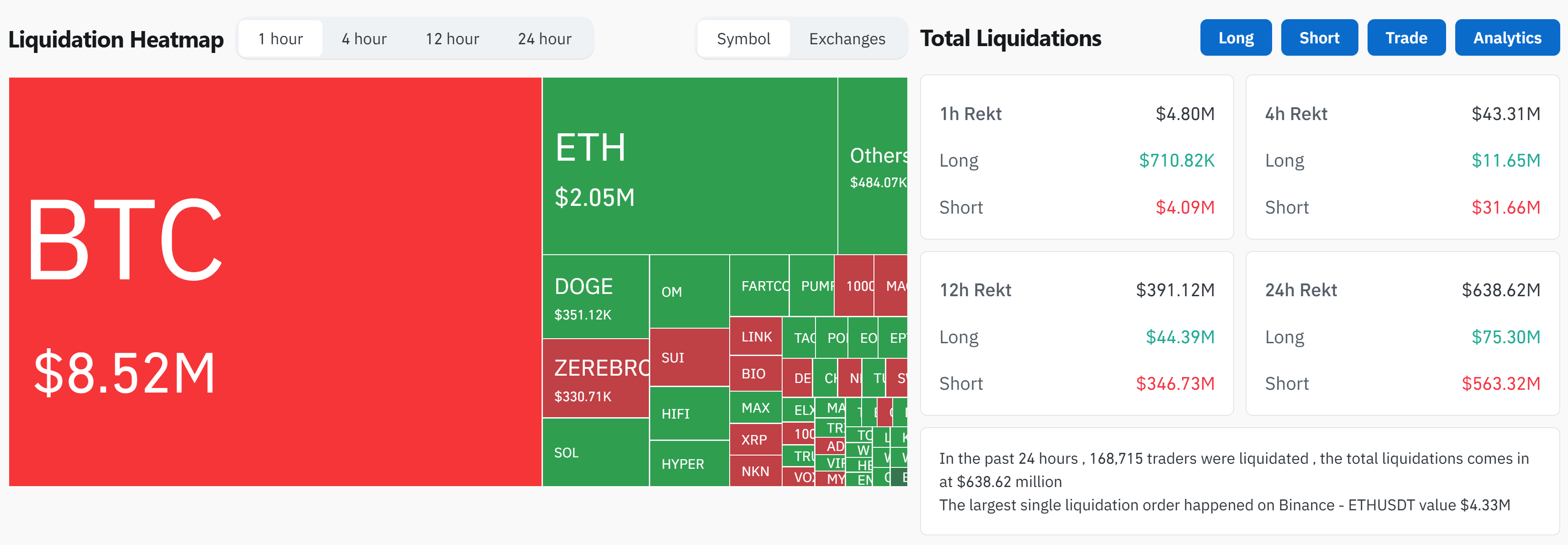Enable the Long liquidations filter
The width and height of the screenshot is (1568, 545).
1236,37
